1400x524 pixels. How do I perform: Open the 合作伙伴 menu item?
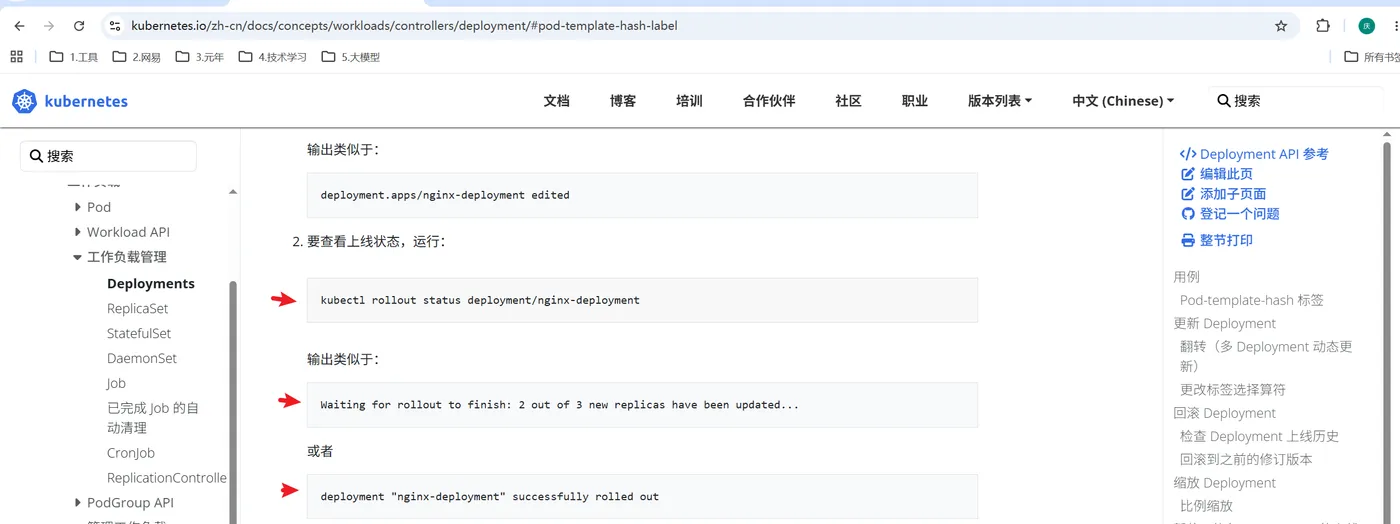point(769,101)
